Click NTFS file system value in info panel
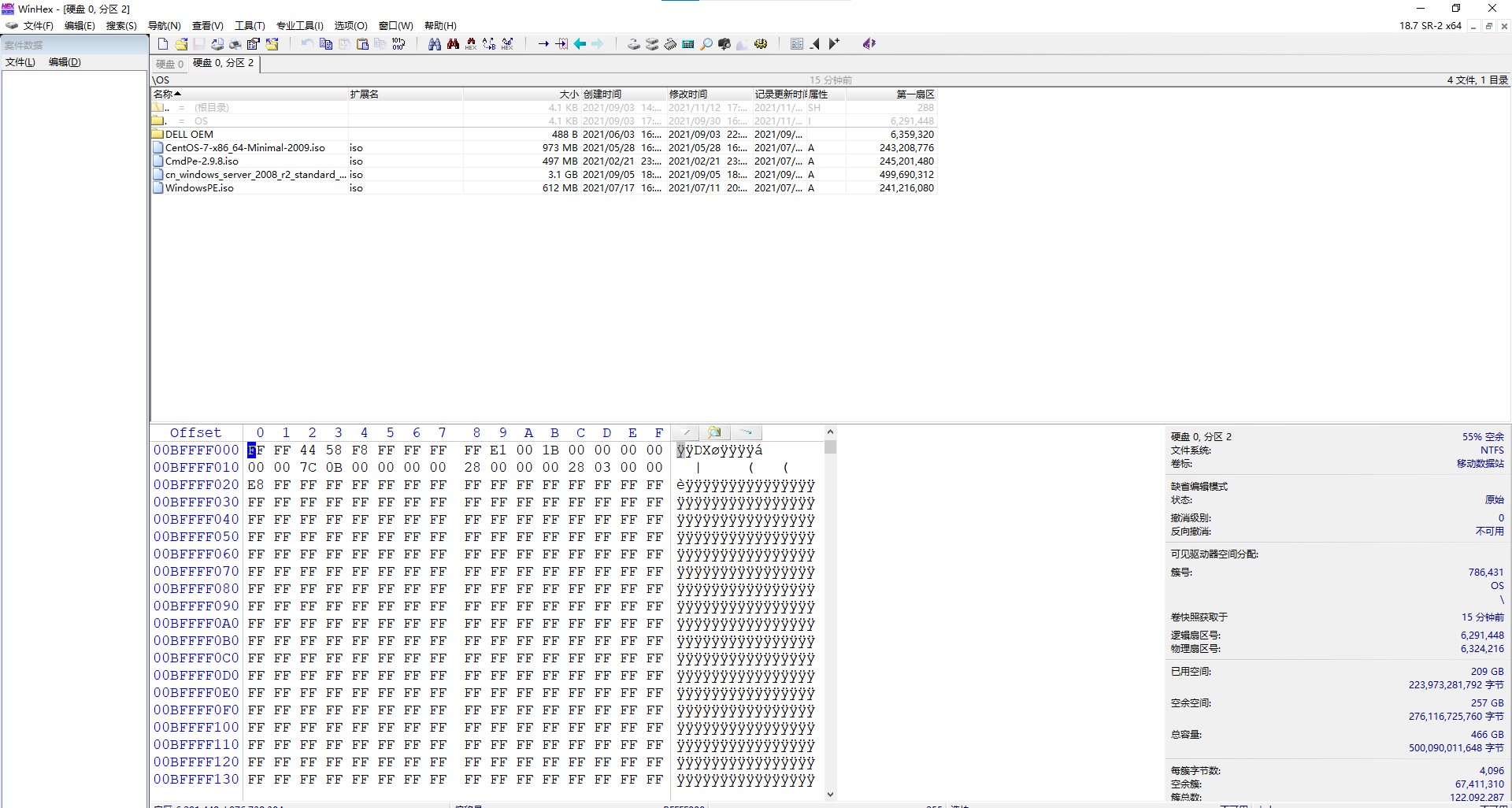 click(1492, 450)
